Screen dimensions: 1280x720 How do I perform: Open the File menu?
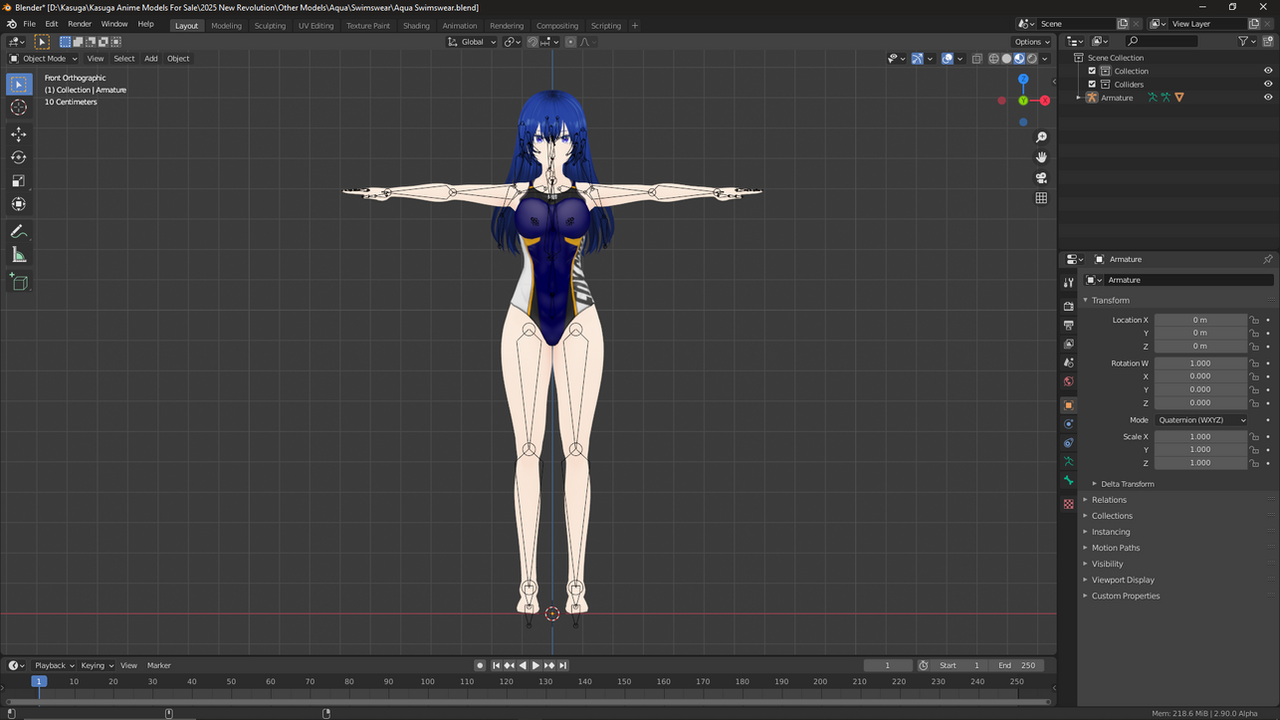pyautogui.click(x=29, y=24)
